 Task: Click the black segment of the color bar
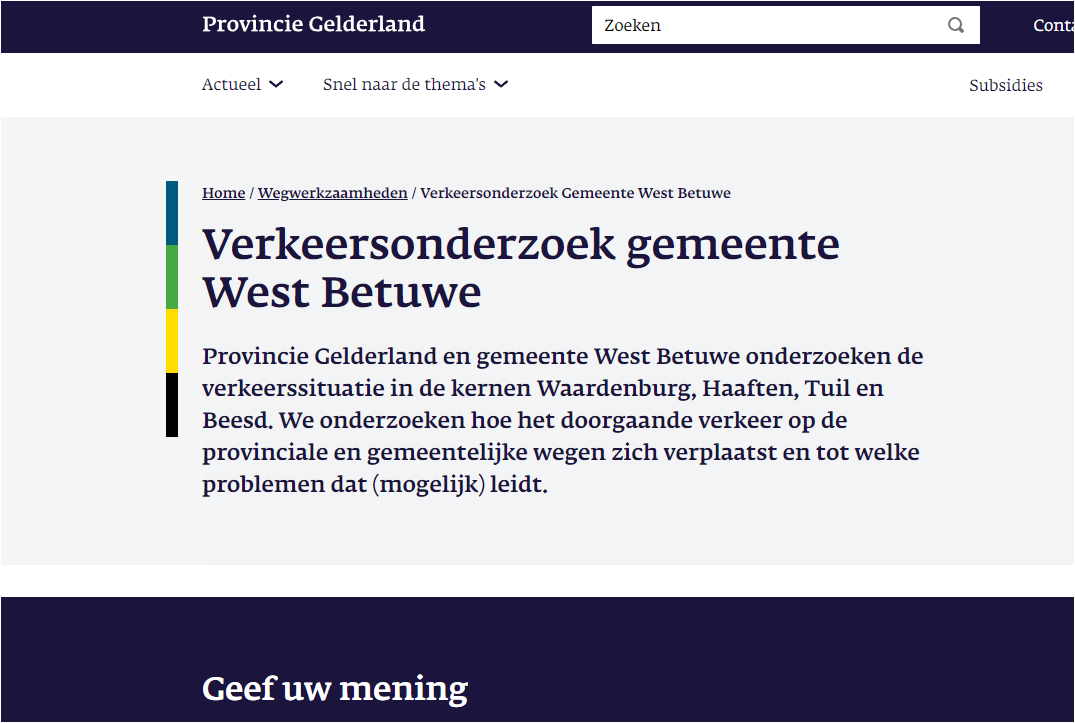172,404
